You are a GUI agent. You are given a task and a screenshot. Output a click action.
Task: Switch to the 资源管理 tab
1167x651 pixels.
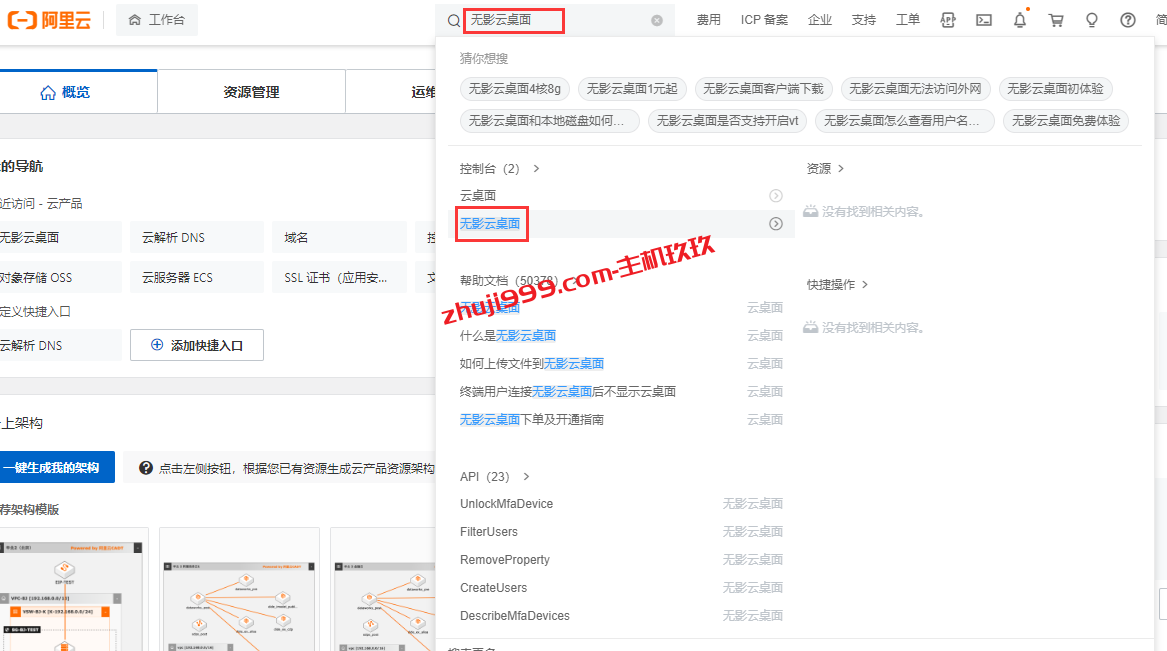click(x=252, y=92)
